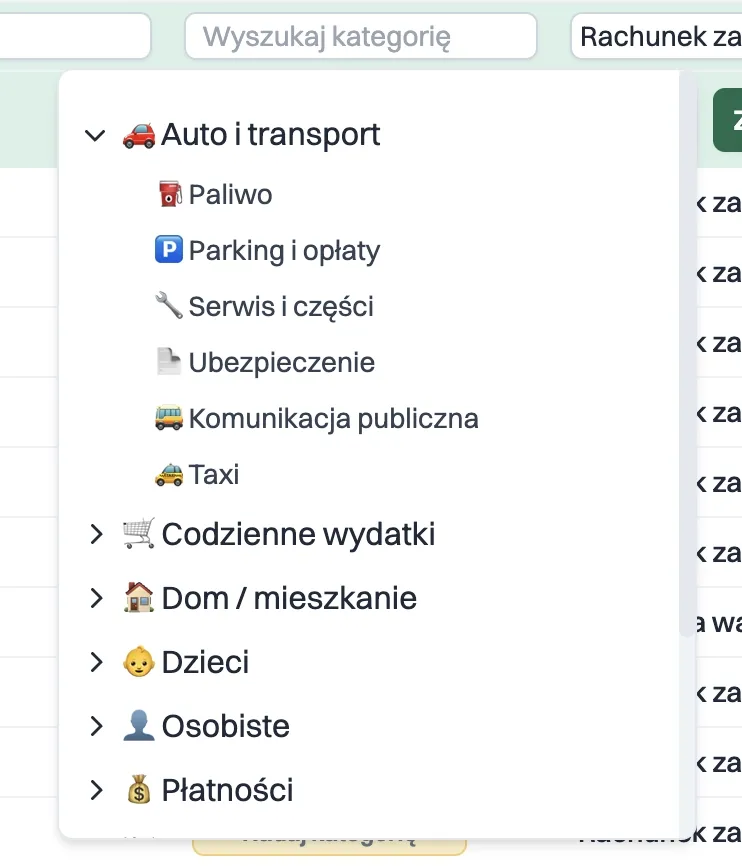This screenshot has height=866, width=742.
Task: Select the fuel pump icon beside Paliwo
Action: click(171, 194)
